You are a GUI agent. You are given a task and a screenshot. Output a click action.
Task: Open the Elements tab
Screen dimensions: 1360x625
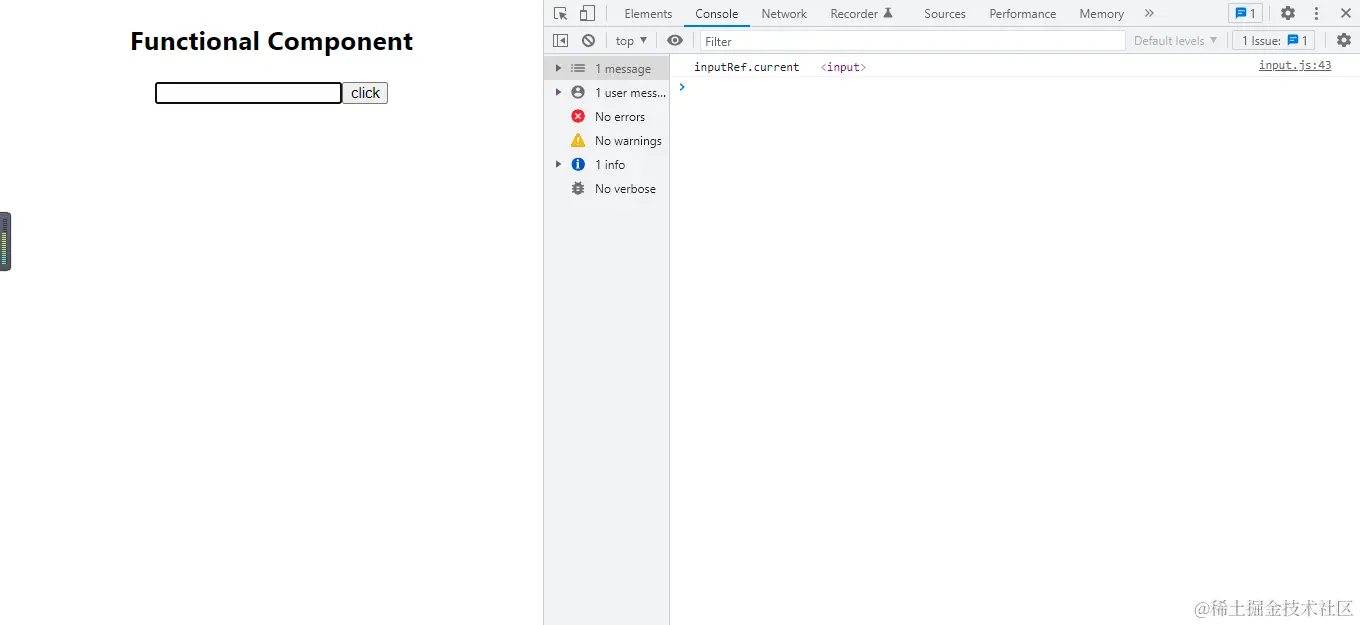click(648, 13)
